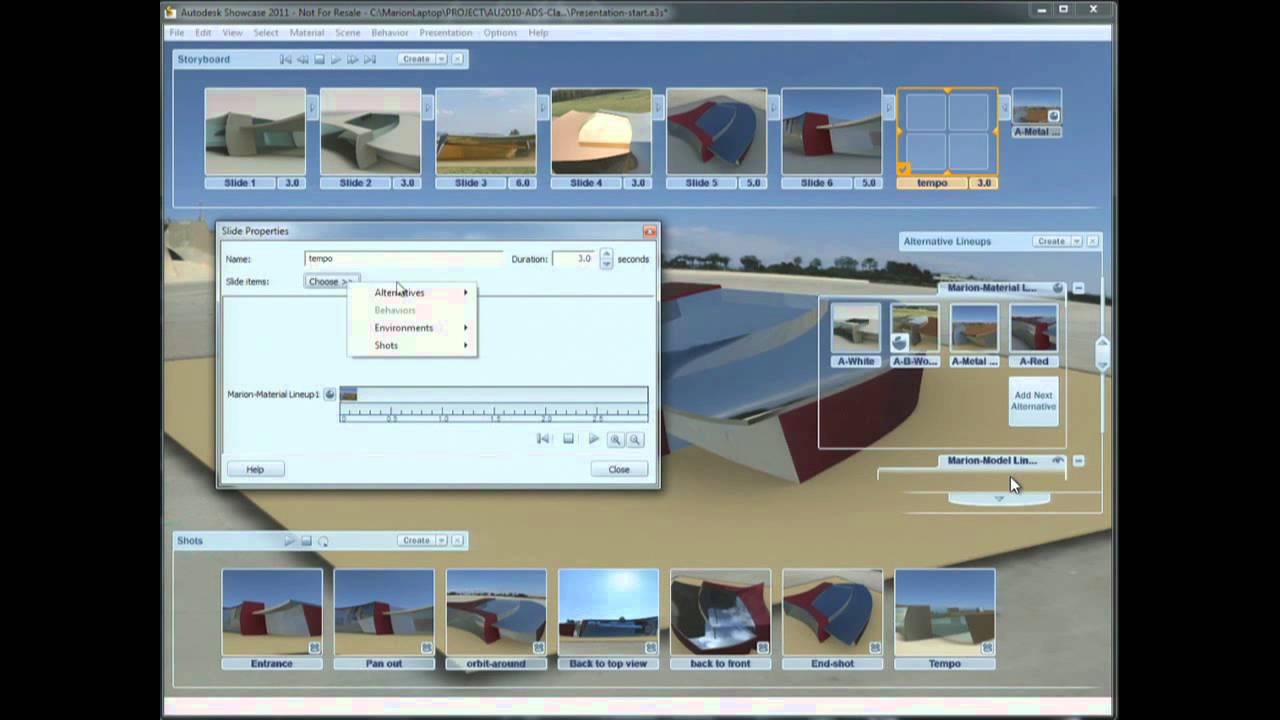Image resolution: width=1280 pixels, height=720 pixels.
Task: Expand the Environments submenu
Action: [x=412, y=328]
